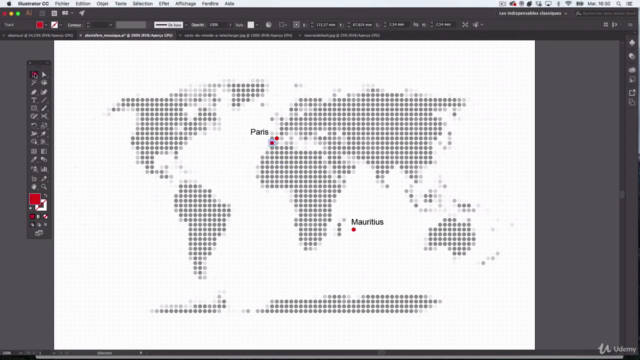The image size is (640, 360).
Task: Select the Selection tool (black arrow)
Action: tap(34, 75)
